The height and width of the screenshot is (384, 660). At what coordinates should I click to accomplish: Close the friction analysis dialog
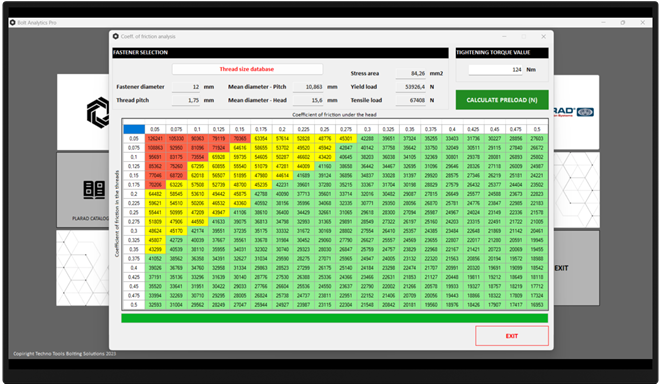point(543,37)
